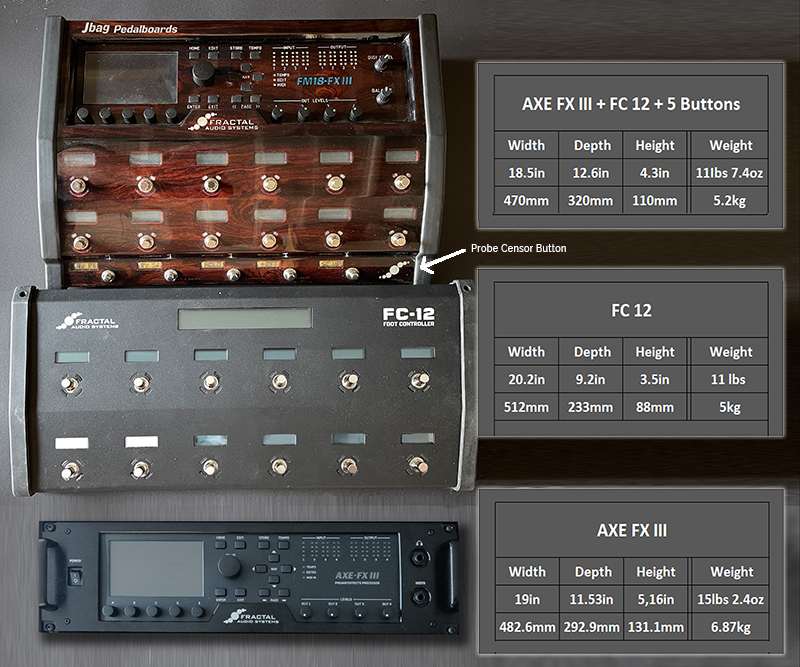Click the 'Weight' header in the bottom AXE FX III table
The height and width of the screenshot is (667, 800).
[732, 572]
